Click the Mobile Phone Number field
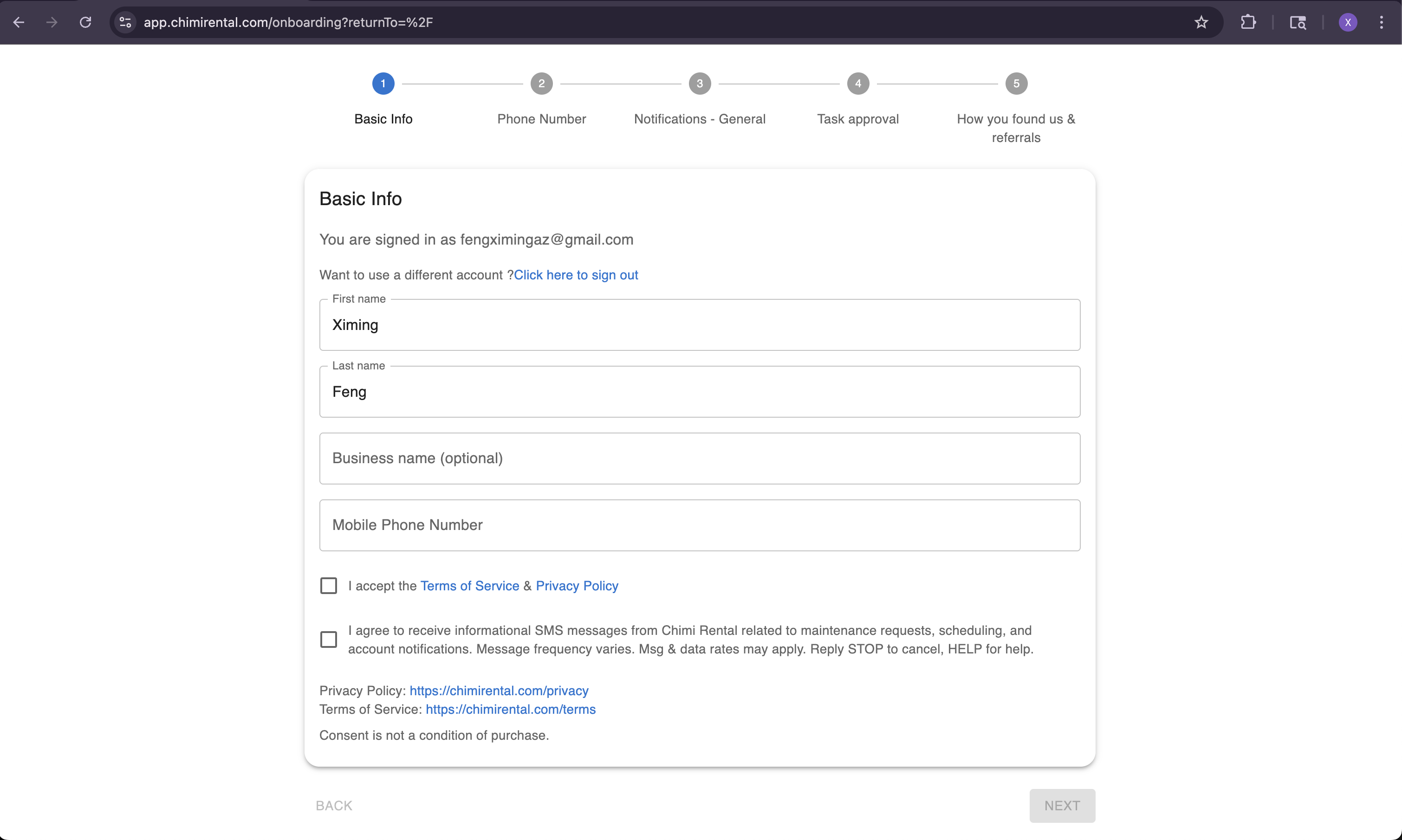Image resolution: width=1402 pixels, height=840 pixels. point(699,525)
